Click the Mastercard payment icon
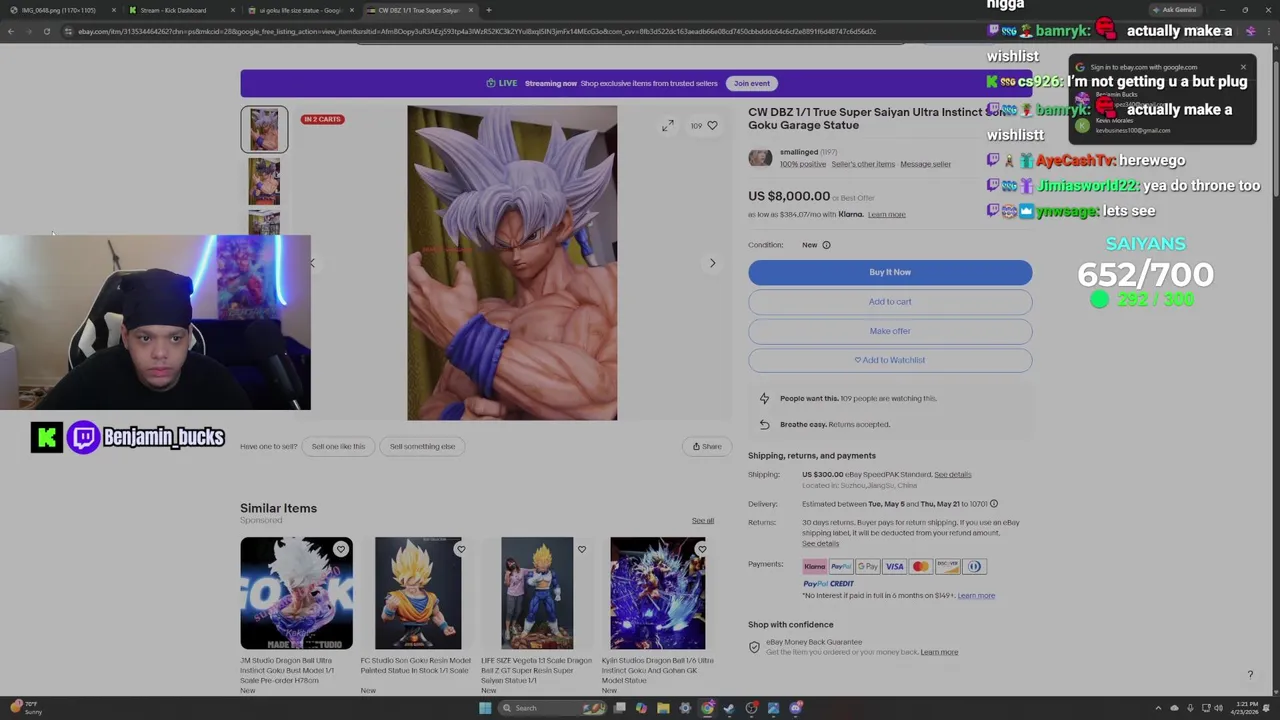Screen dimensions: 1280x720 point(920,567)
